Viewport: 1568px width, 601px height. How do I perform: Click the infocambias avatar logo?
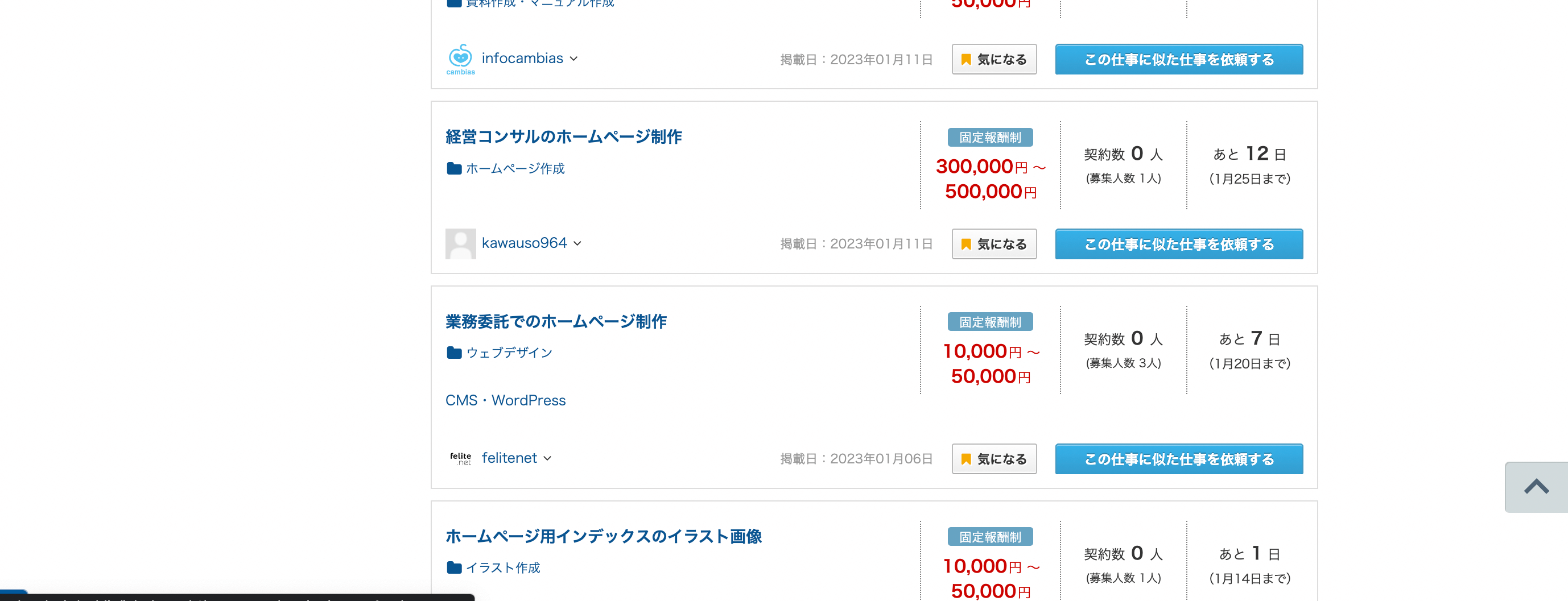pos(460,59)
